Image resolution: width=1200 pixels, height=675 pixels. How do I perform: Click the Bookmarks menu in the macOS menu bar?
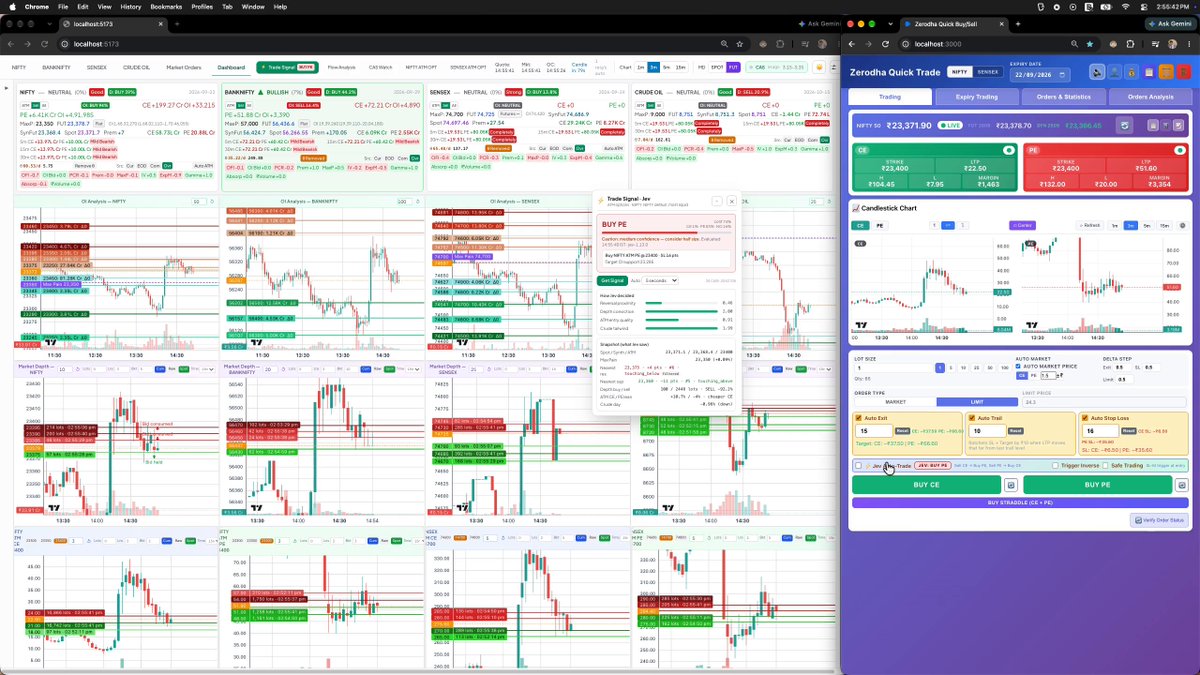166,6
